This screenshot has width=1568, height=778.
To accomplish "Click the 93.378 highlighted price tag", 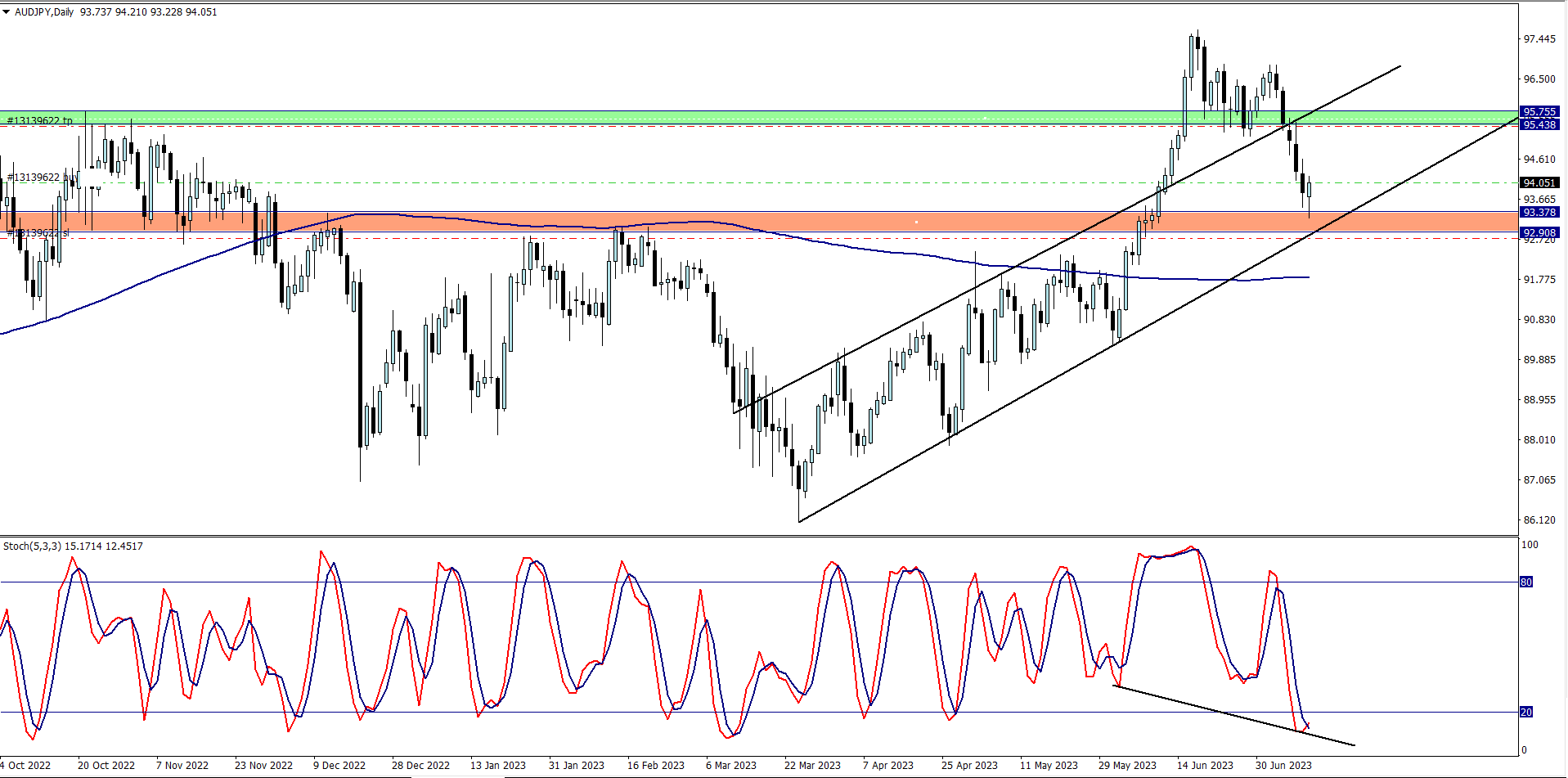I will click(x=1539, y=213).
